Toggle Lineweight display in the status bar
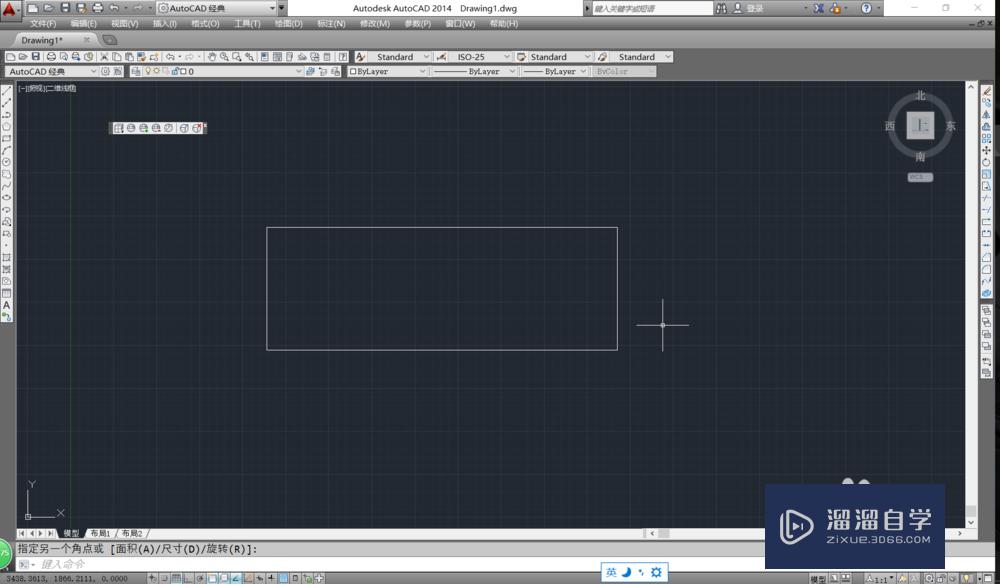This screenshot has height=584, width=1000. (272, 578)
